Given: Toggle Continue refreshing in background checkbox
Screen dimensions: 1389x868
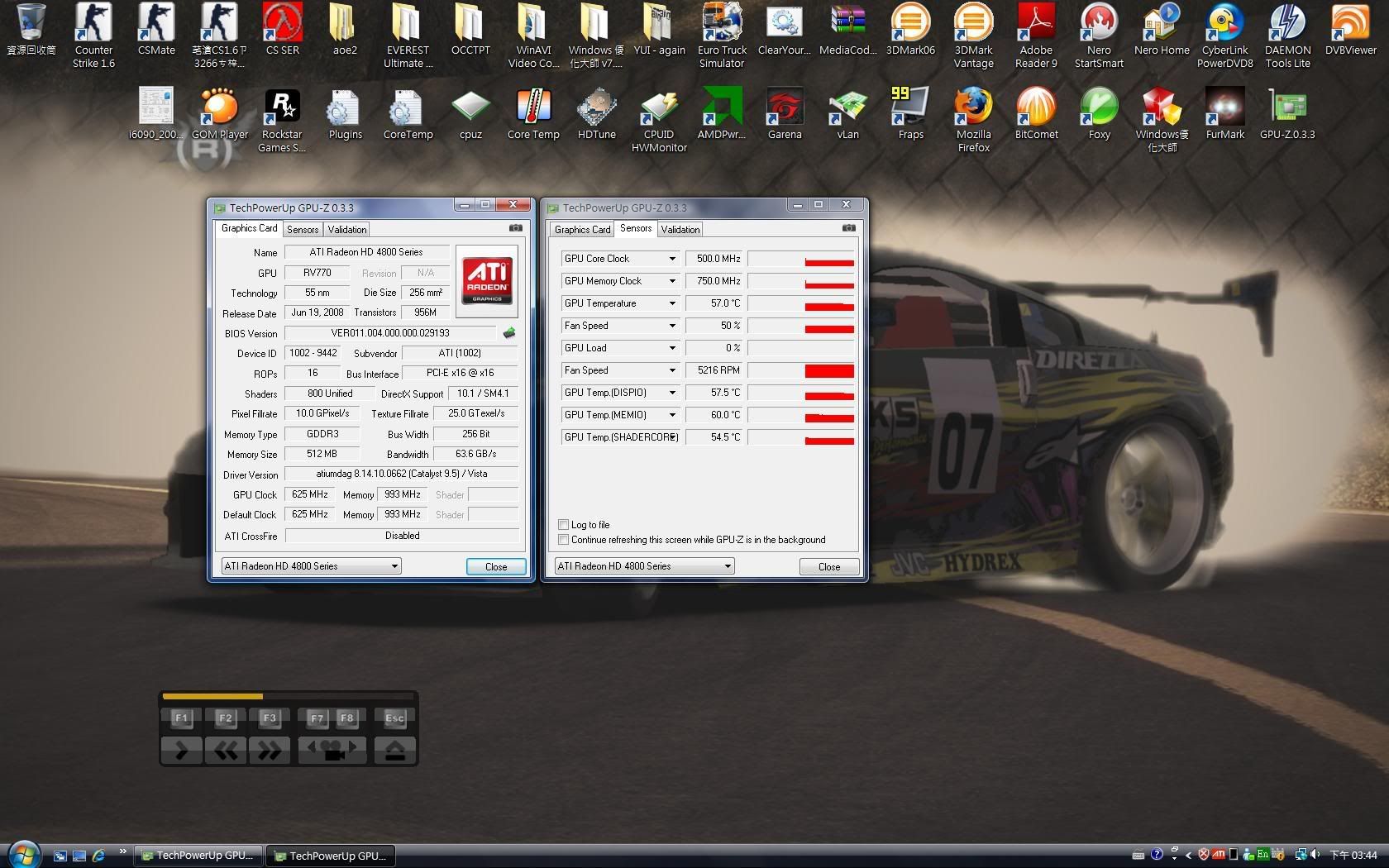Looking at the screenshot, I should (x=564, y=540).
